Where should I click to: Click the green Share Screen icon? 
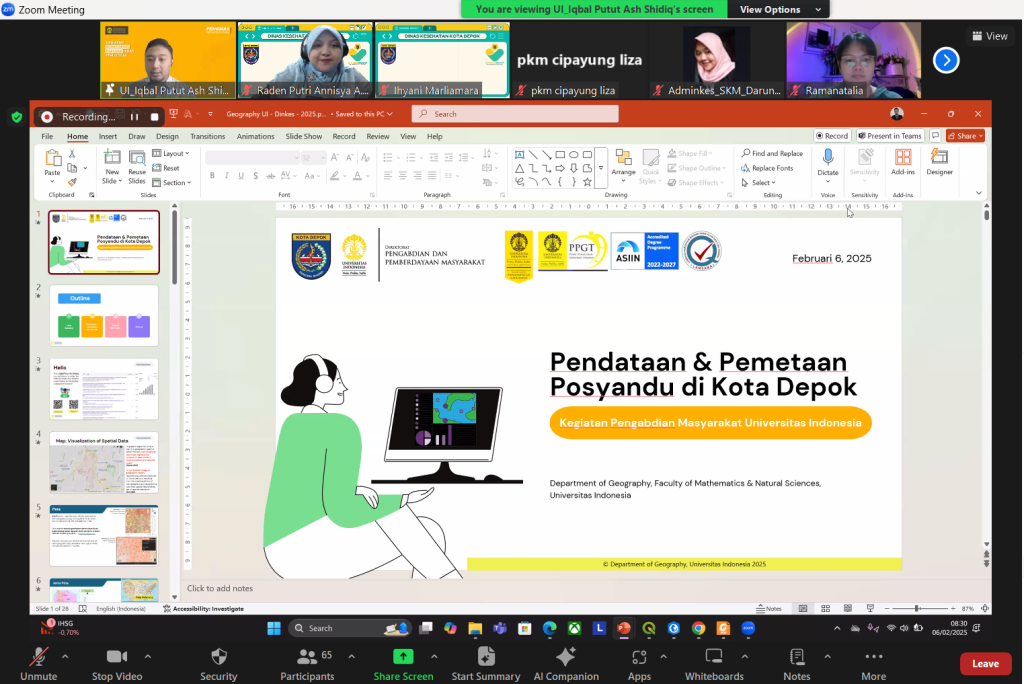[403, 657]
